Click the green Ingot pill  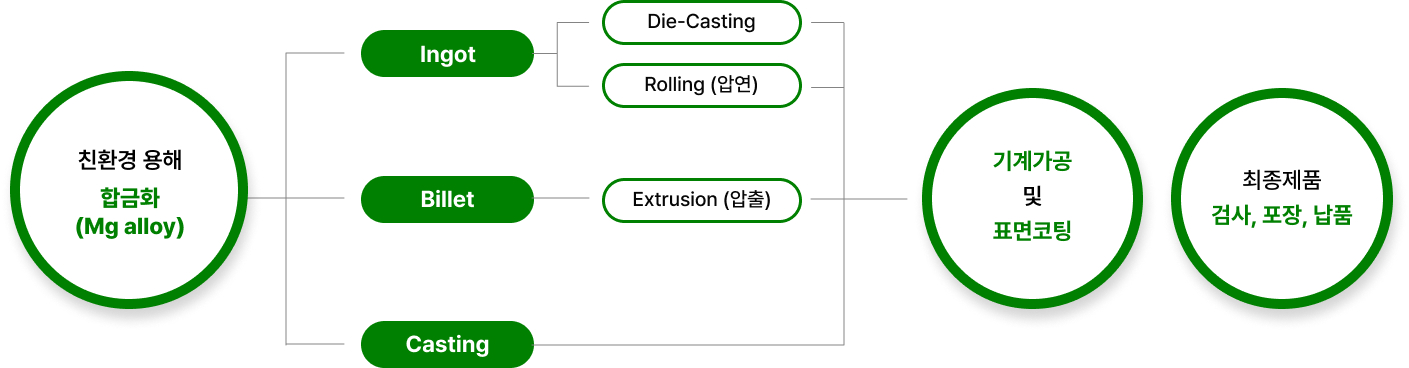click(x=447, y=54)
